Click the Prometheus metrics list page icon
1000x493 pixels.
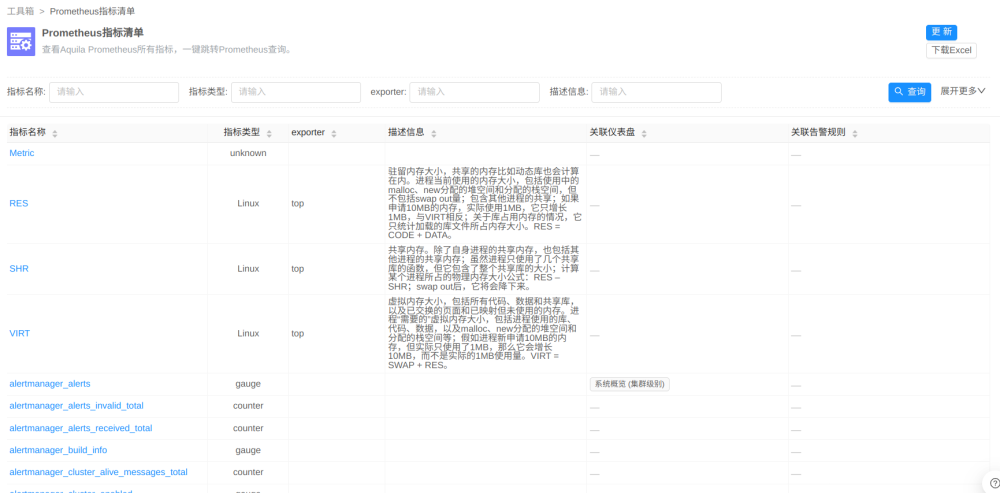click(21, 41)
